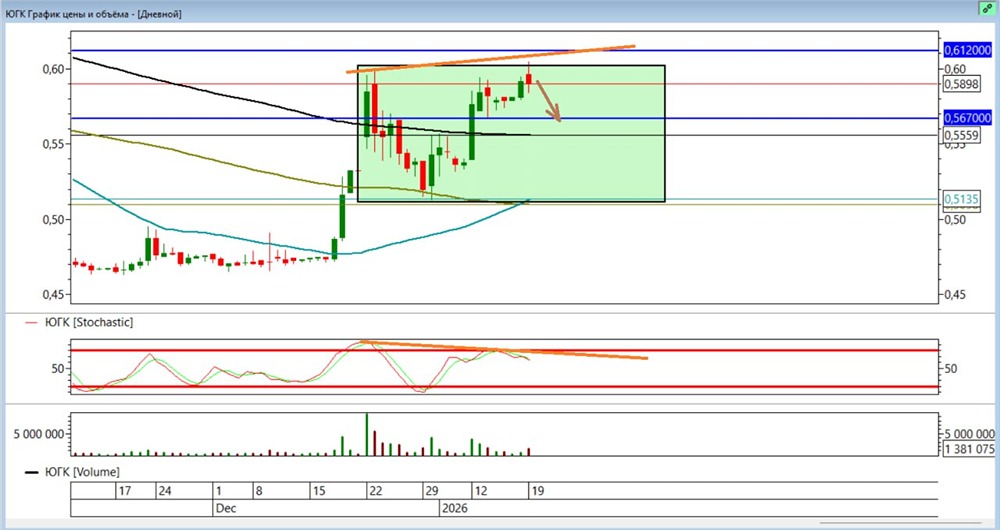1000x530 pixels.
Task: Click the 0,60 label on the right price axis
Action: tap(954, 68)
